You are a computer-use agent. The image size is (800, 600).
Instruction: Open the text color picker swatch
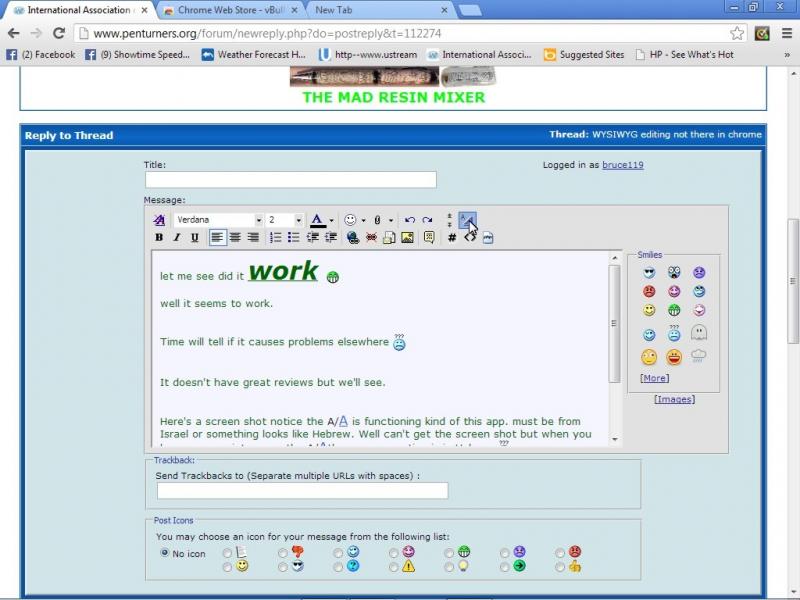[x=317, y=220]
